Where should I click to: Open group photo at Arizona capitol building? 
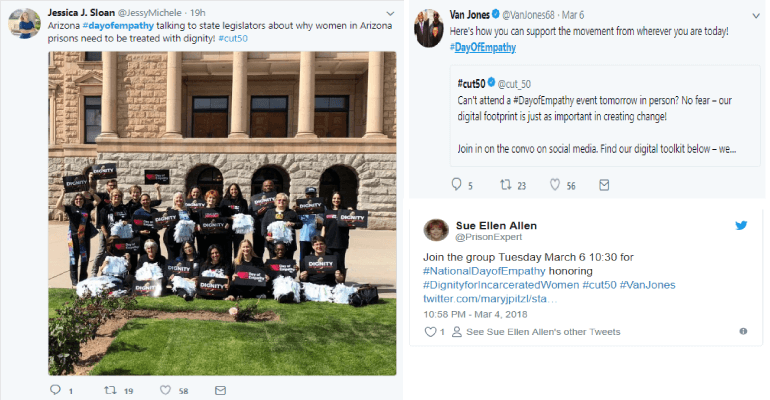tap(222, 213)
